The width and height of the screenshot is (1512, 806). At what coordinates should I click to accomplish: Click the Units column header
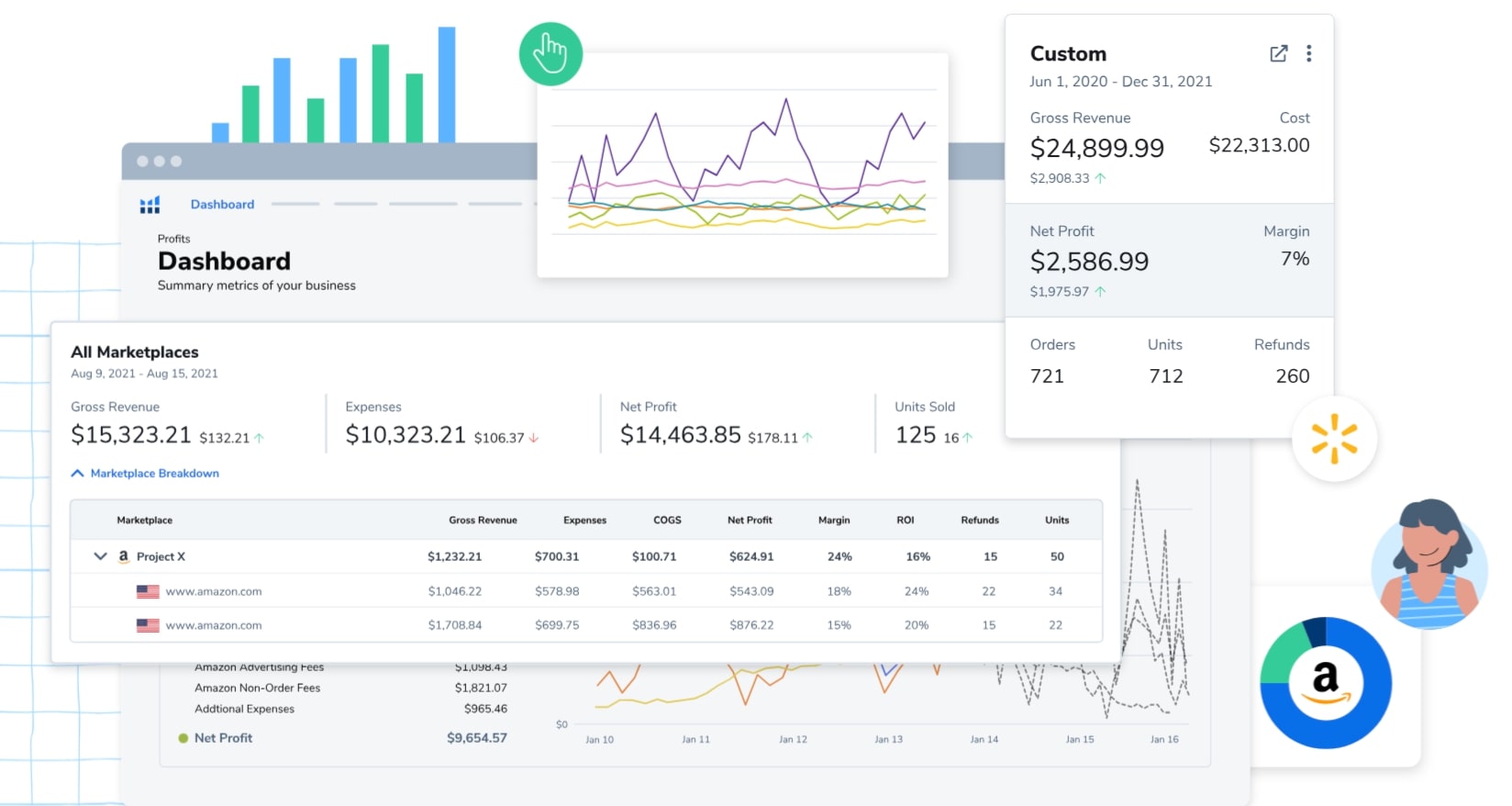click(x=1057, y=521)
